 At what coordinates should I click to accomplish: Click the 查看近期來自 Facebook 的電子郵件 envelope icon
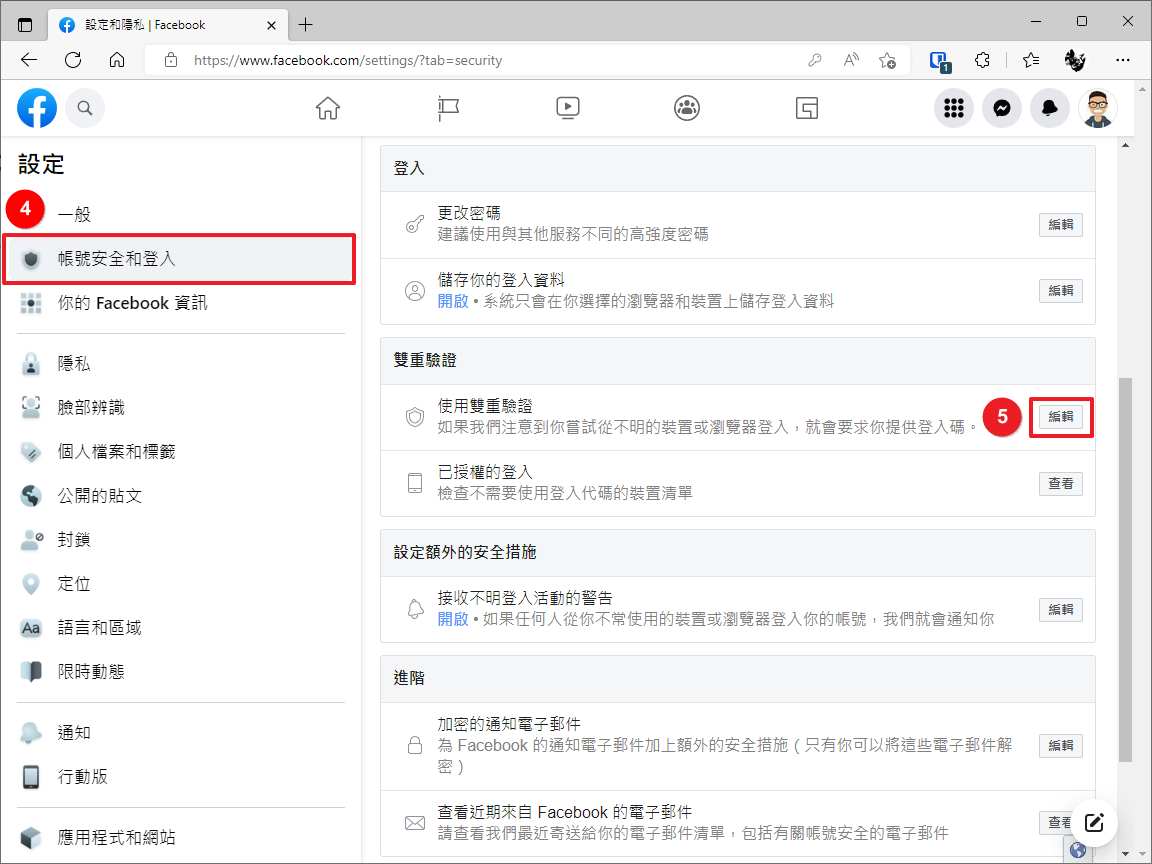click(x=415, y=823)
